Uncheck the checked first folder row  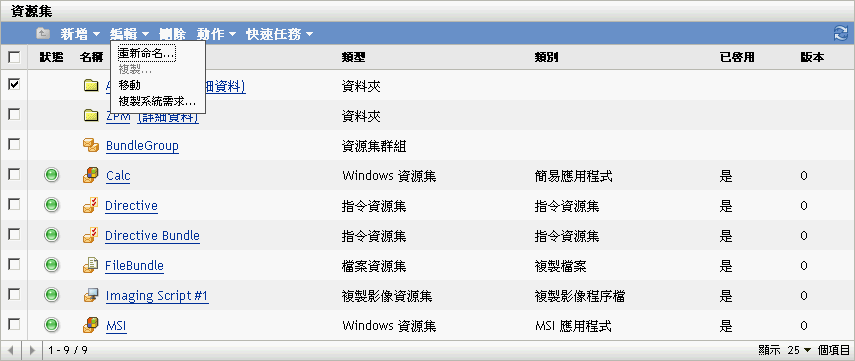click(x=14, y=85)
